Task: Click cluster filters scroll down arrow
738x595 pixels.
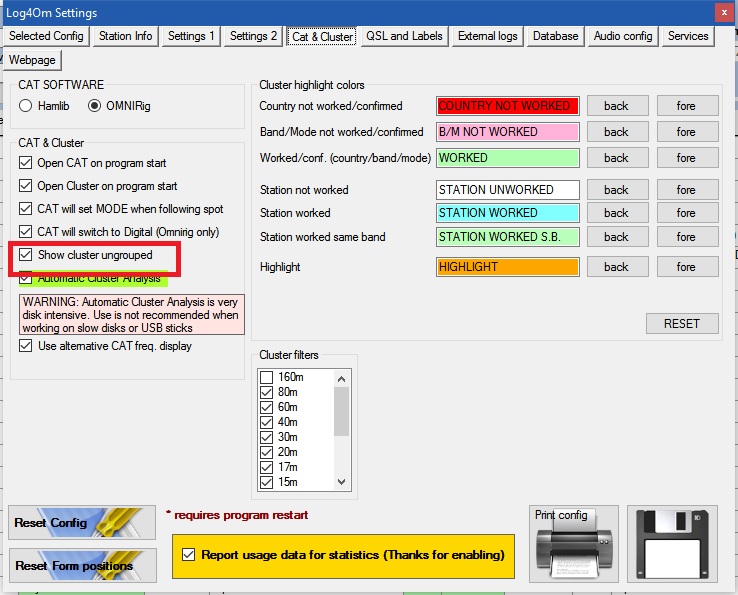Action: 342,482
